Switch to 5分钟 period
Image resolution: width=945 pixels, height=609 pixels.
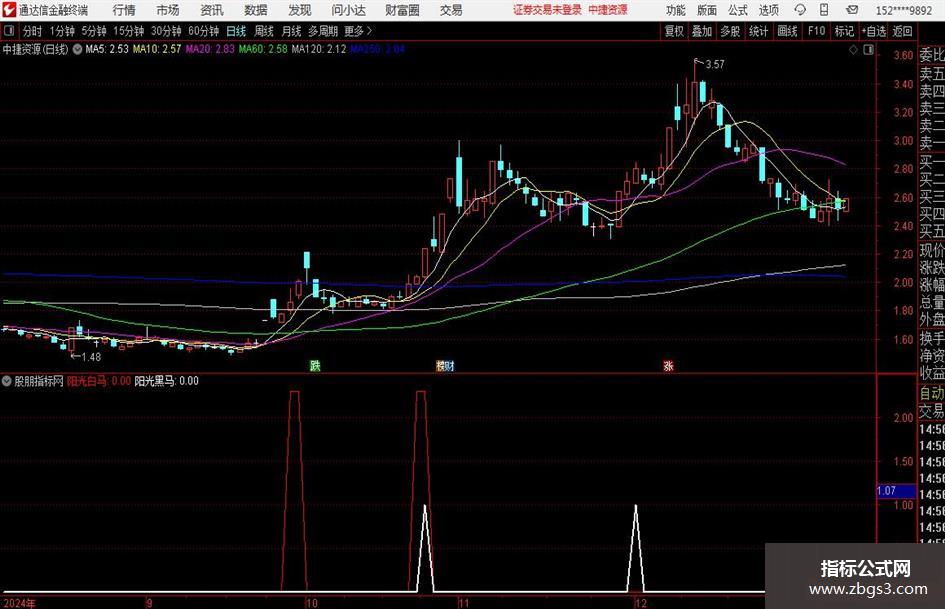pos(94,31)
